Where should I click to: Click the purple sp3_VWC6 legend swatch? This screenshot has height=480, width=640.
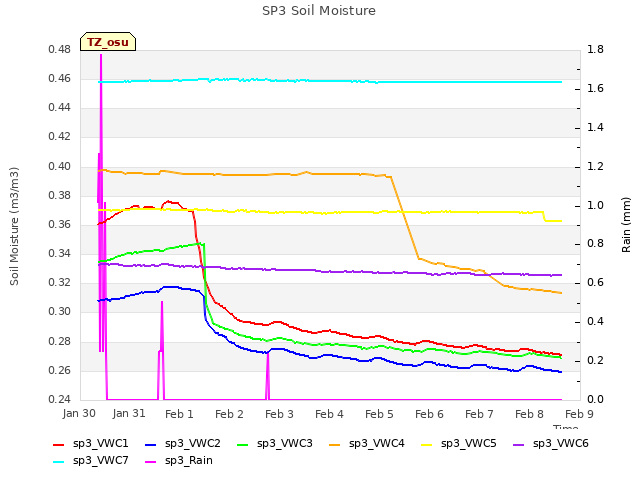518,444
